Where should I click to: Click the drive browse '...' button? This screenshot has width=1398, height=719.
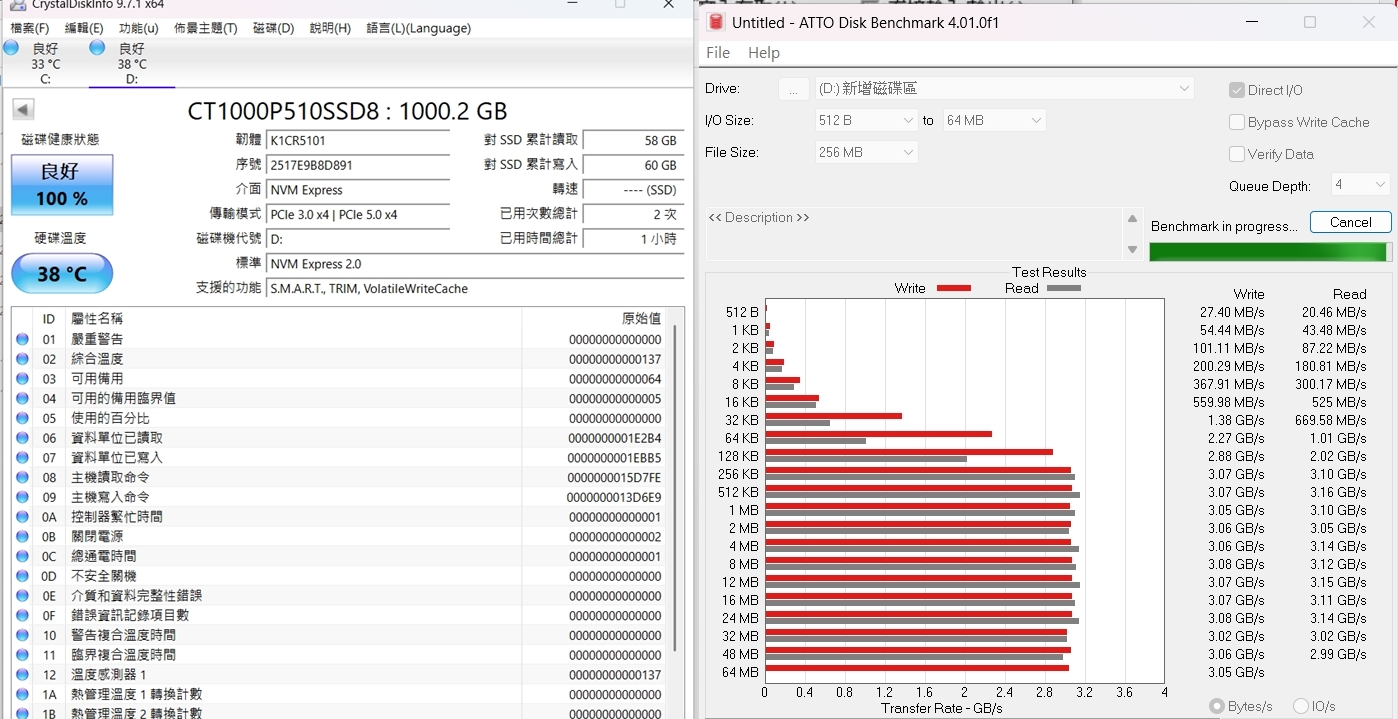tap(794, 89)
